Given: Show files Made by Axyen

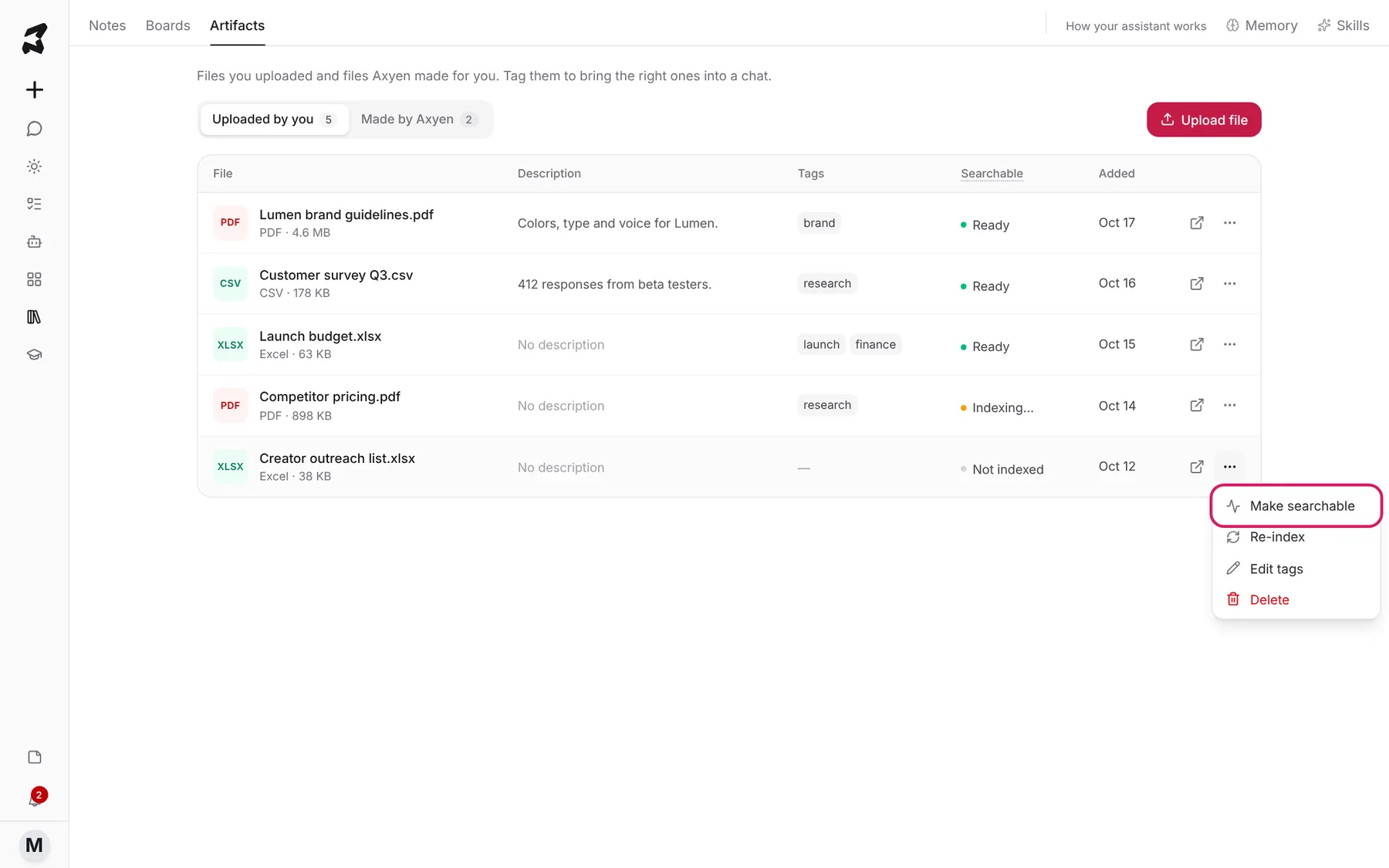Looking at the screenshot, I should [x=419, y=120].
